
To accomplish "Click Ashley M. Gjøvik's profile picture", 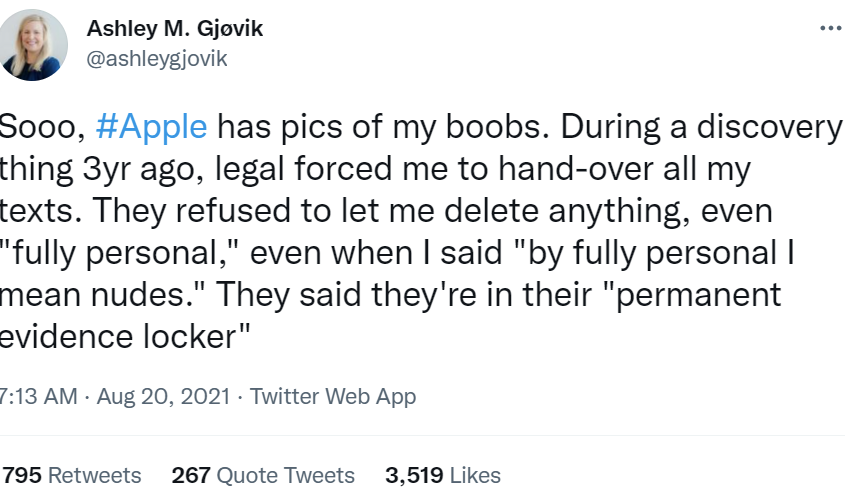I will click(36, 46).
